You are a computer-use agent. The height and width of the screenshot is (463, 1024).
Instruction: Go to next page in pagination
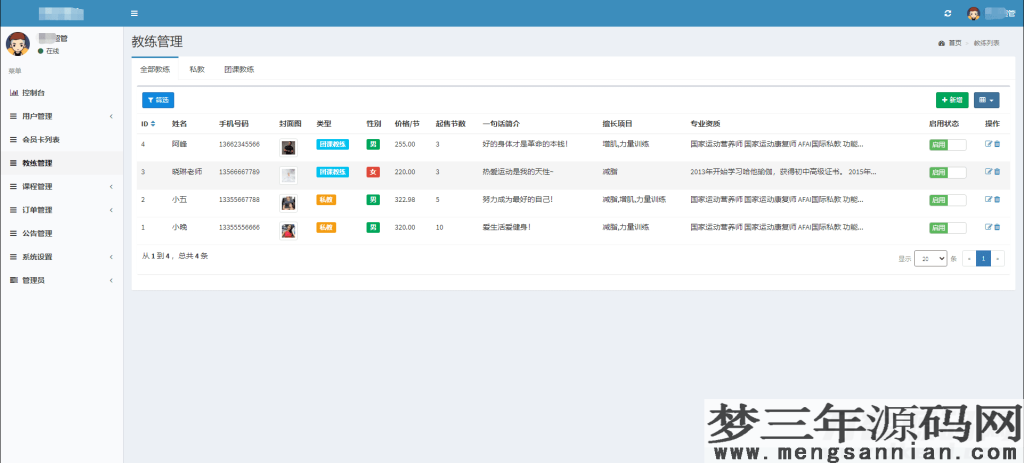click(x=997, y=259)
